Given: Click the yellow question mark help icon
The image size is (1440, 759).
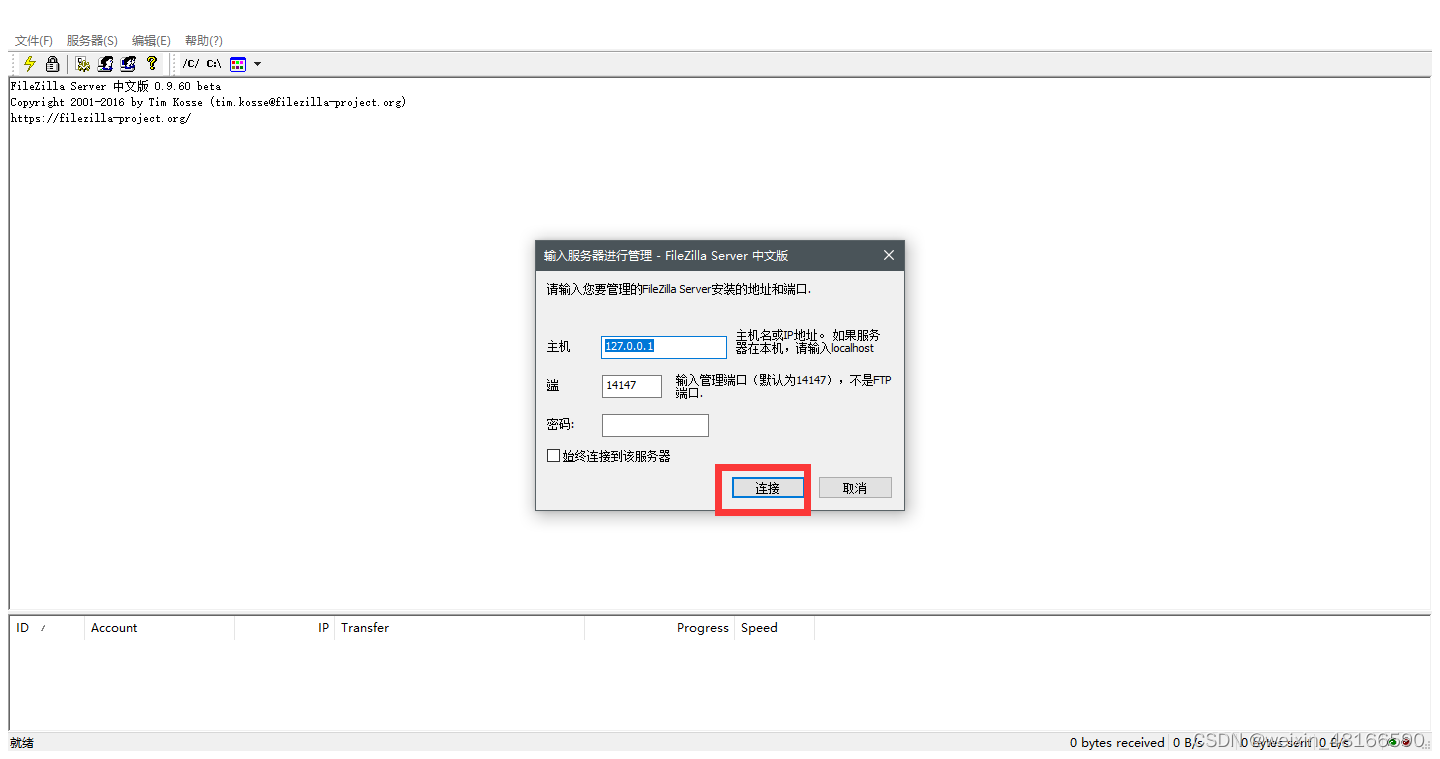Looking at the screenshot, I should tap(151, 64).
